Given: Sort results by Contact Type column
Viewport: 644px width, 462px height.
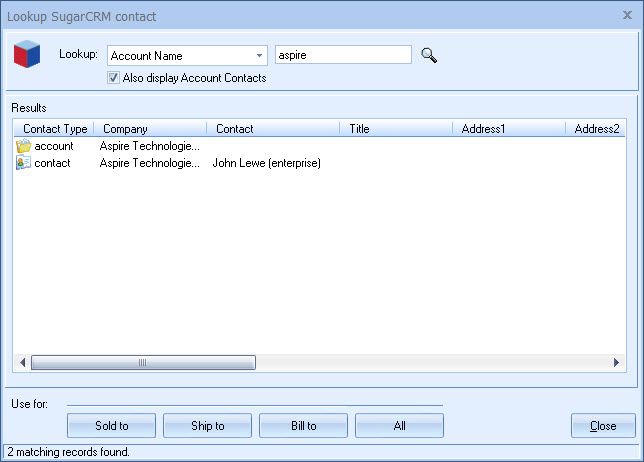Looking at the screenshot, I should pyautogui.click(x=54, y=129).
